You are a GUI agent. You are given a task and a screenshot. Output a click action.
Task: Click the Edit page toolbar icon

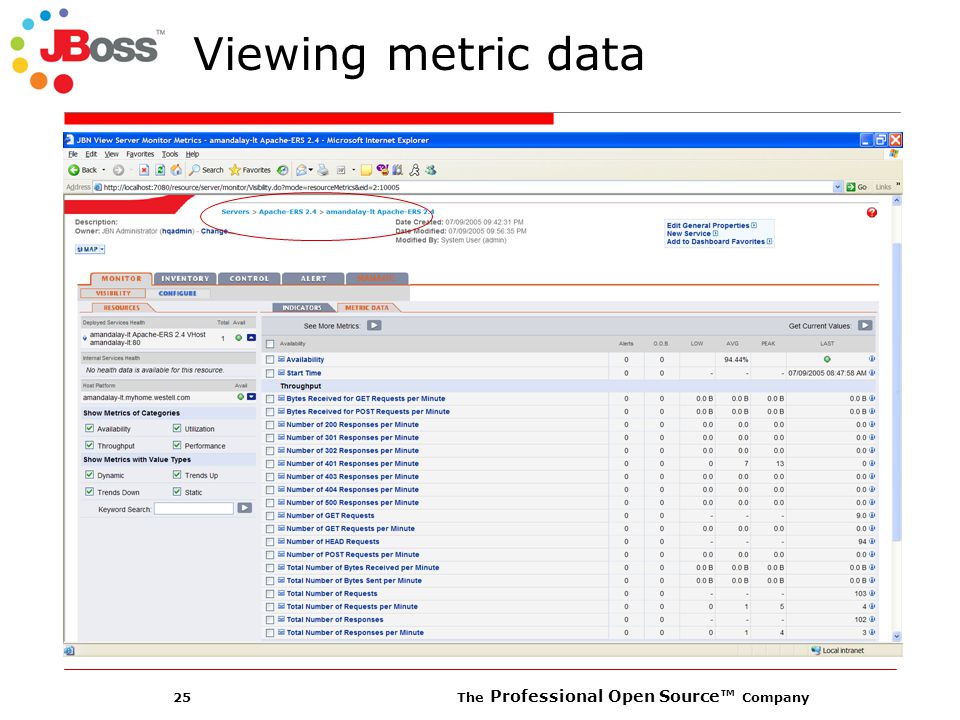coord(341,170)
